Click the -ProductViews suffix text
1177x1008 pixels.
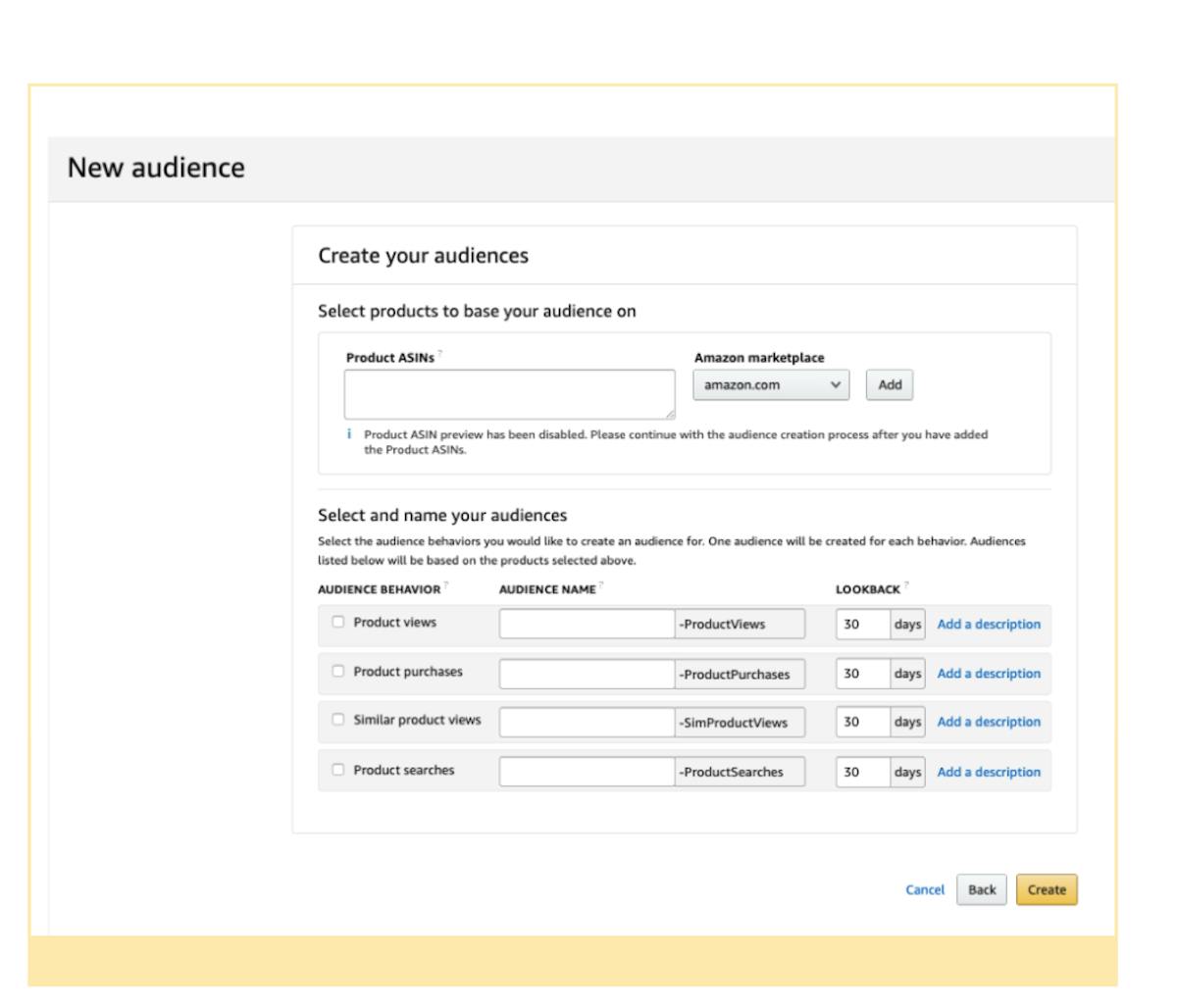(722, 624)
